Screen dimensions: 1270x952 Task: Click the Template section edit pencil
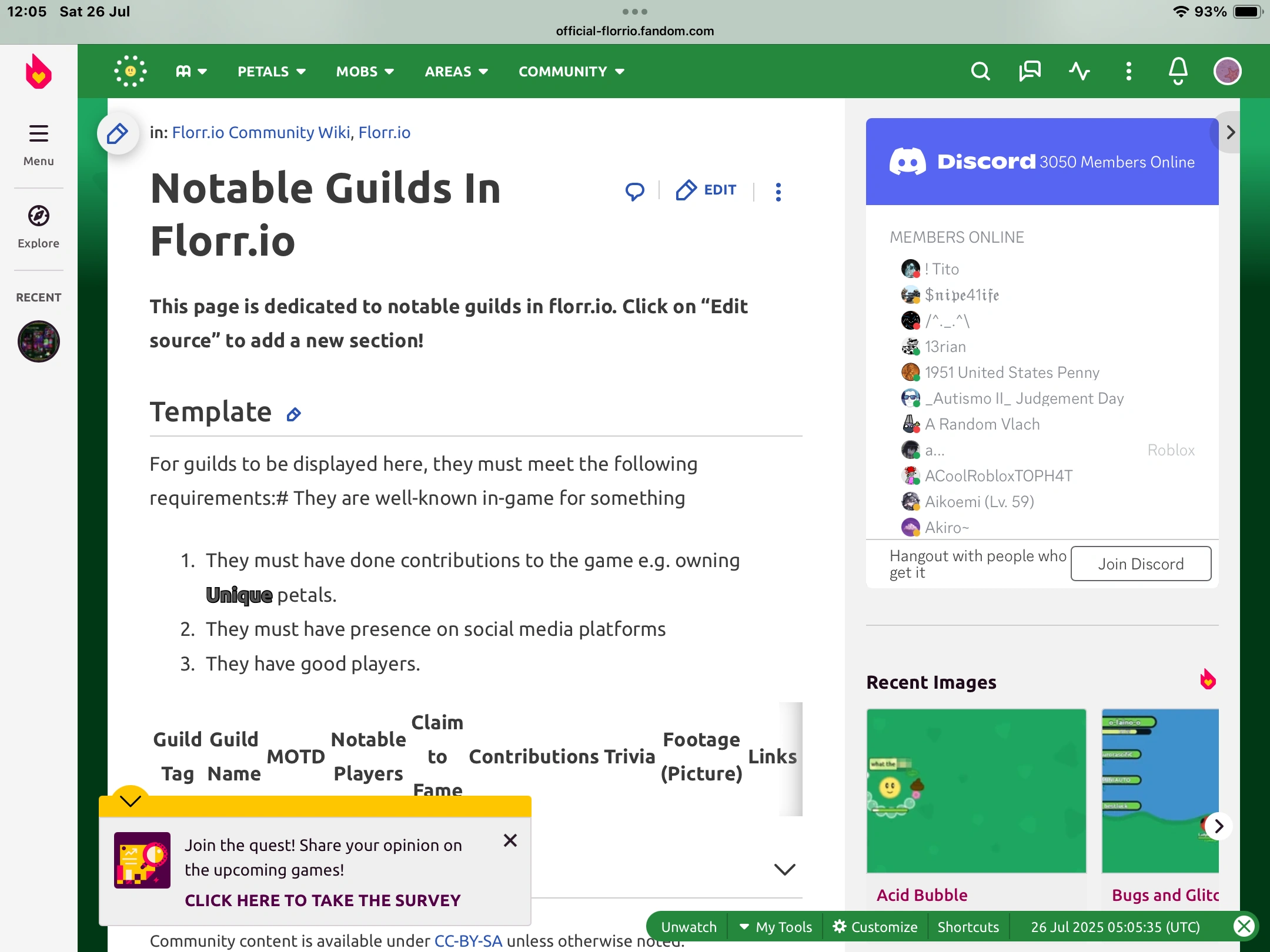tap(293, 415)
